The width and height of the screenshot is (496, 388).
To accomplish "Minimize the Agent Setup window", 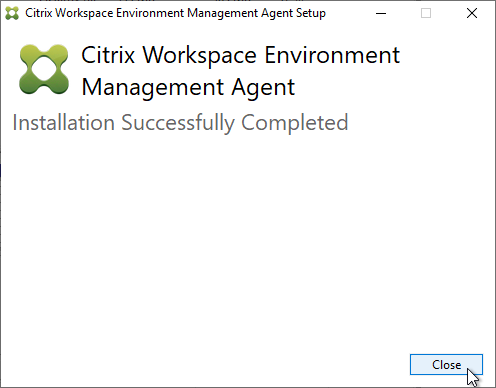I will pos(381,13).
